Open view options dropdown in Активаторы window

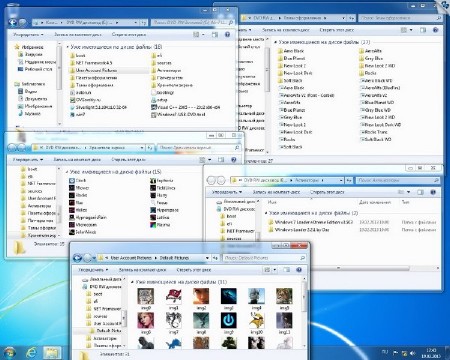click(409, 192)
